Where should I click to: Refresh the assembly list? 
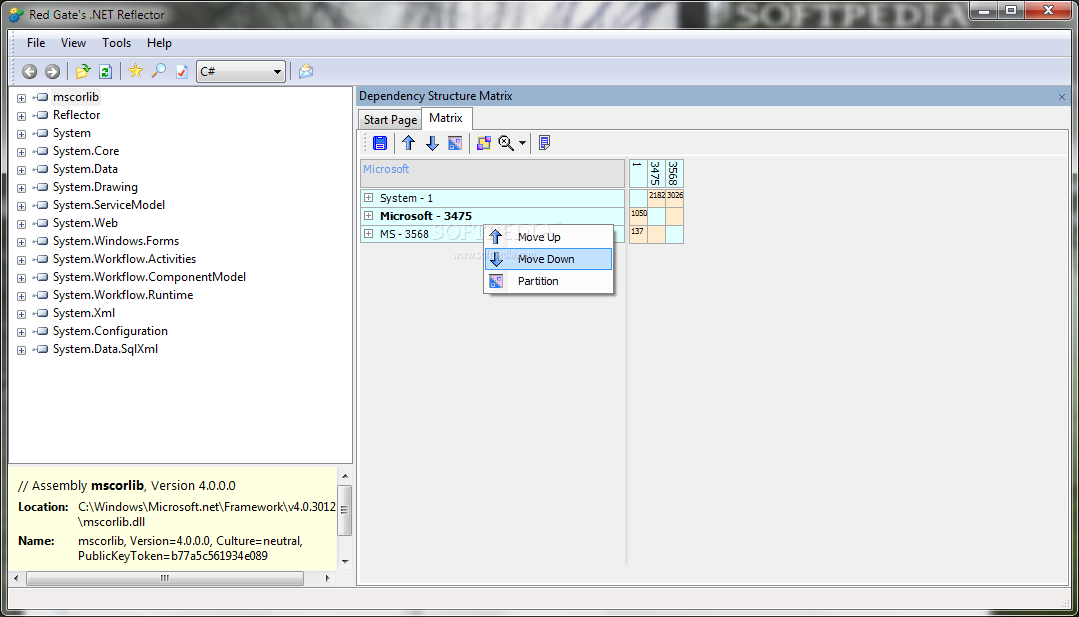click(105, 72)
